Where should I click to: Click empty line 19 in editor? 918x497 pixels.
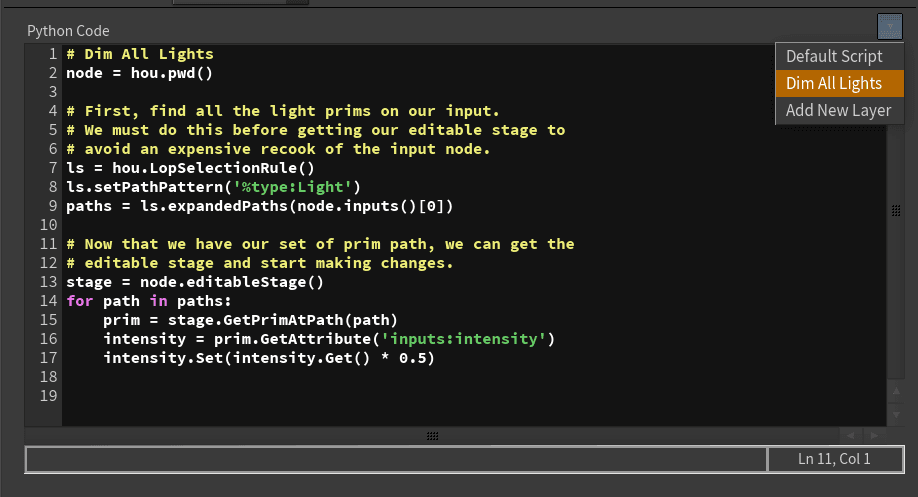point(300,396)
